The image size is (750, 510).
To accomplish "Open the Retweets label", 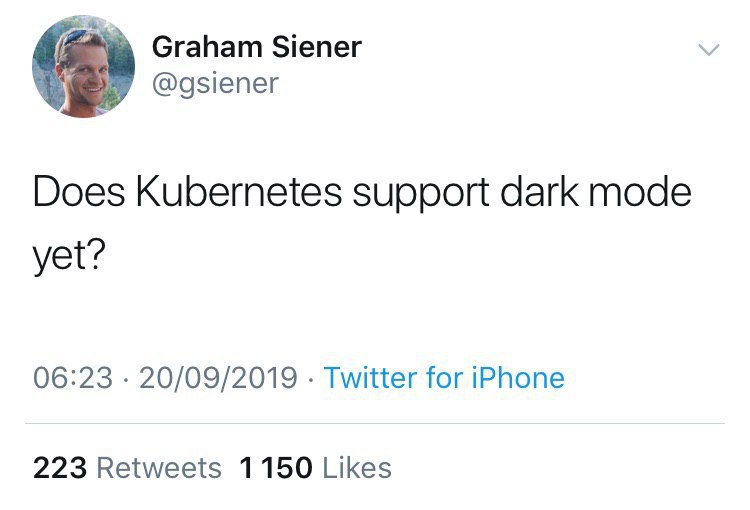I will pos(159,467).
